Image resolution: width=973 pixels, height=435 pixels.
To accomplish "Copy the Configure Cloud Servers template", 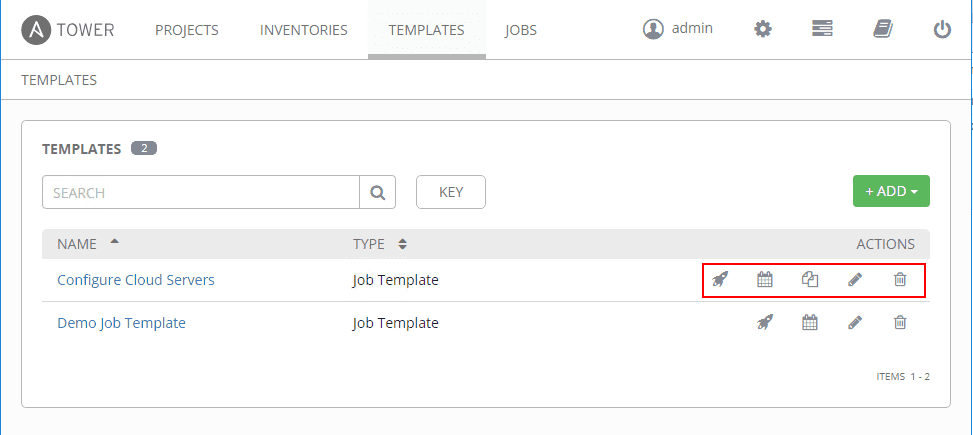I will 810,280.
